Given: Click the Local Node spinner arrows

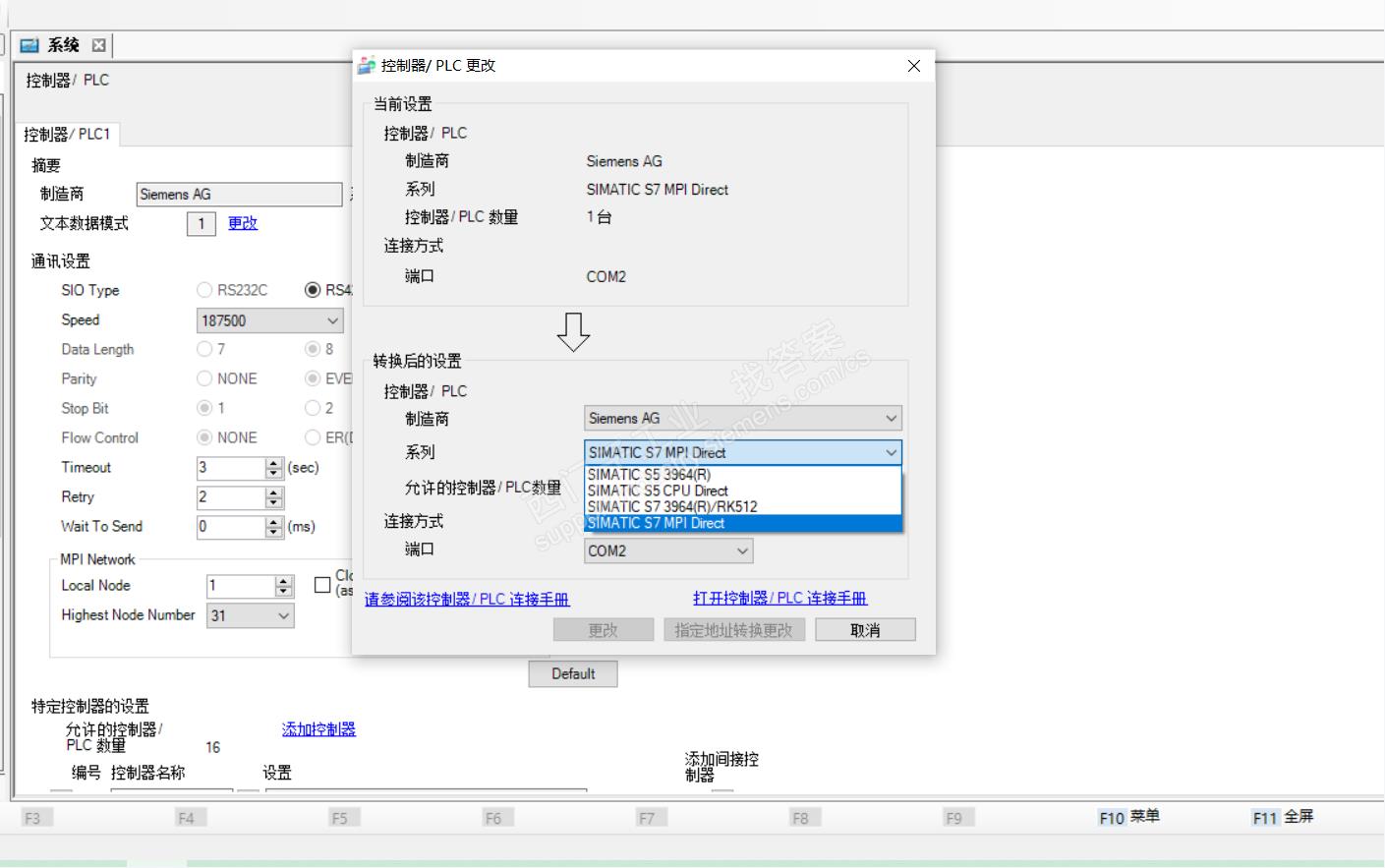Looking at the screenshot, I should [284, 586].
